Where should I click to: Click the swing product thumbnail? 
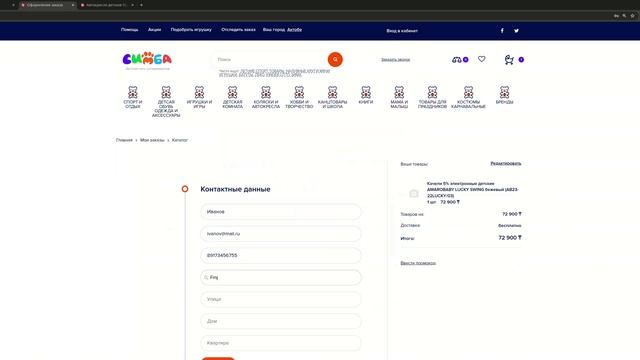pos(413,193)
